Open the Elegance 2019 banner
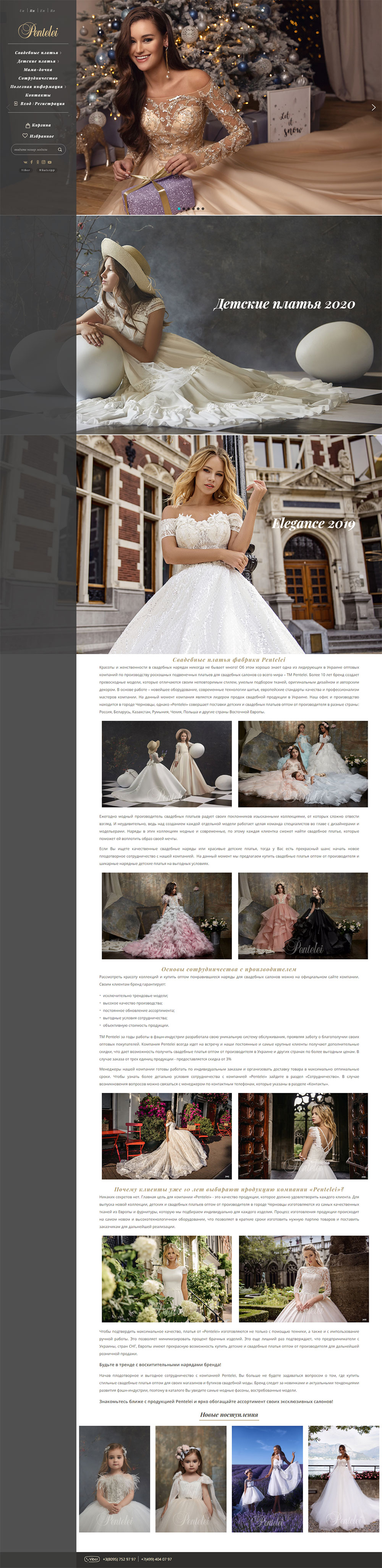This screenshot has height=1568, width=382. click(229, 545)
